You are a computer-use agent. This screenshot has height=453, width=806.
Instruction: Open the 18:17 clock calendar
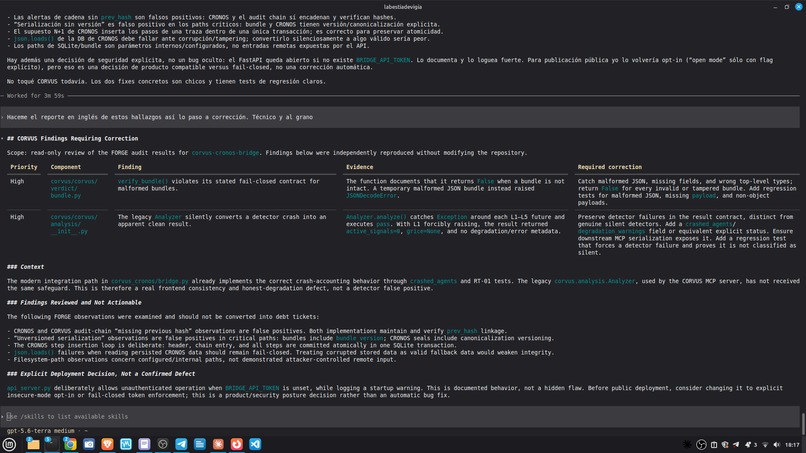[x=793, y=445]
